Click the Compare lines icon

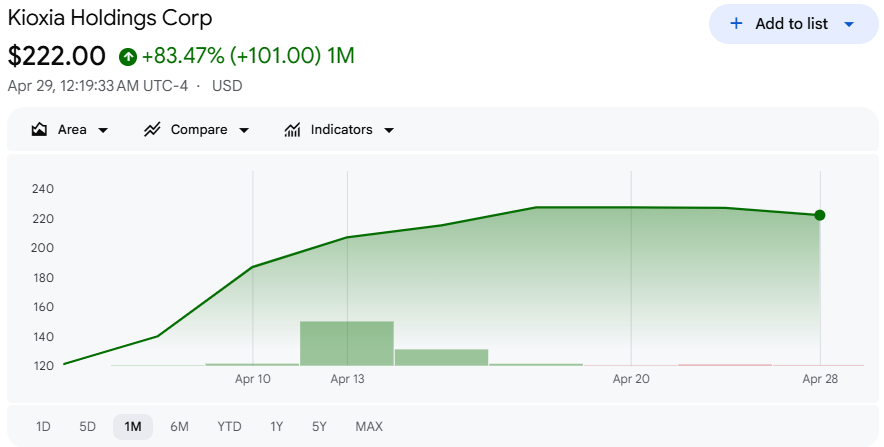(153, 130)
